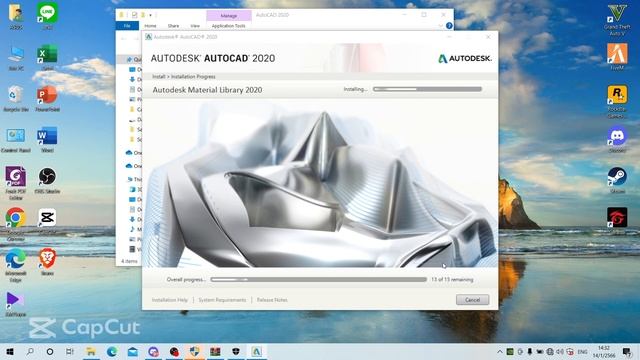The width and height of the screenshot is (640, 360).
Task: Switch to AutoCAD installer in taskbar
Action: (256, 351)
